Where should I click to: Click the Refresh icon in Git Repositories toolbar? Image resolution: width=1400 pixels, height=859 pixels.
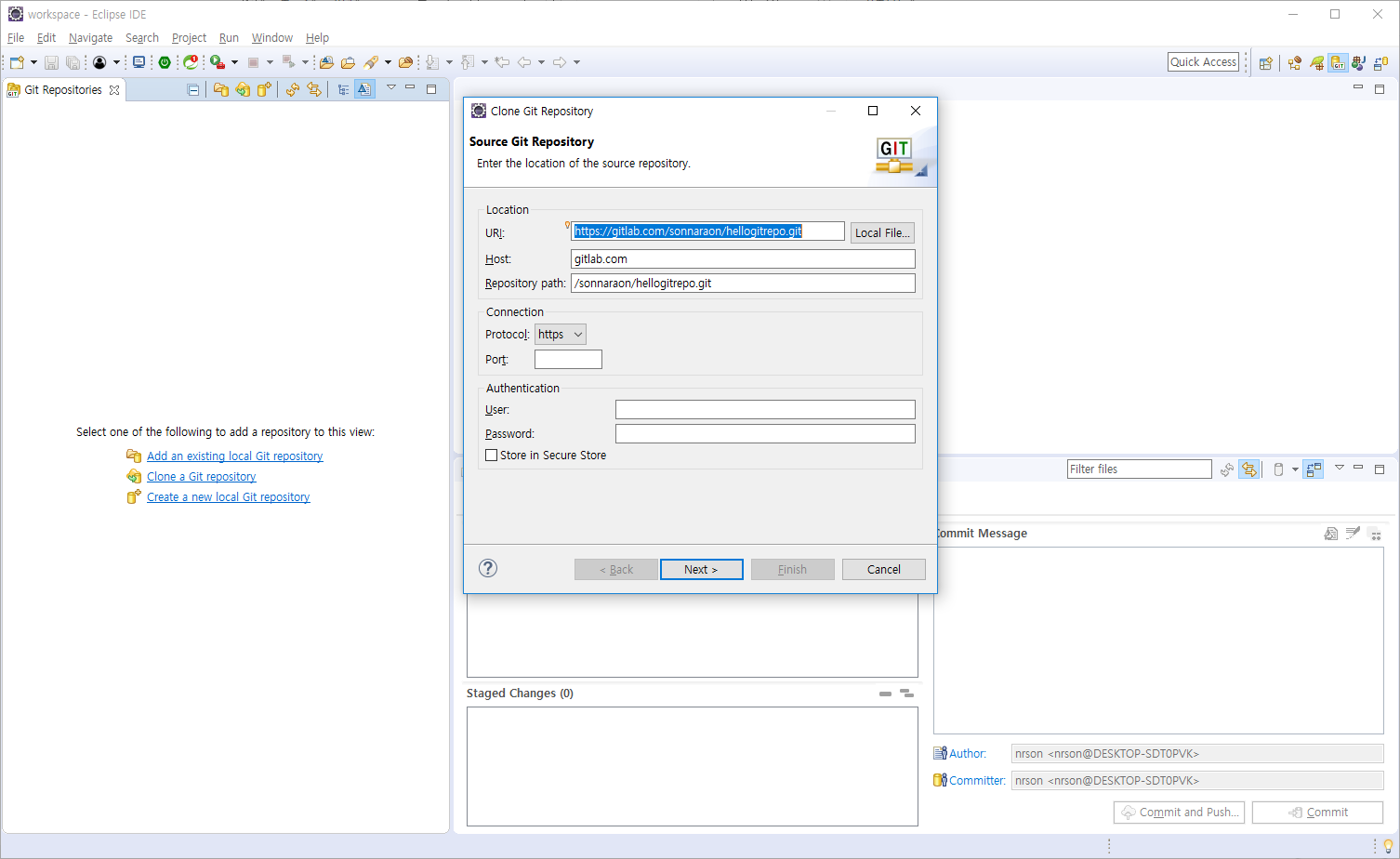[x=293, y=89]
